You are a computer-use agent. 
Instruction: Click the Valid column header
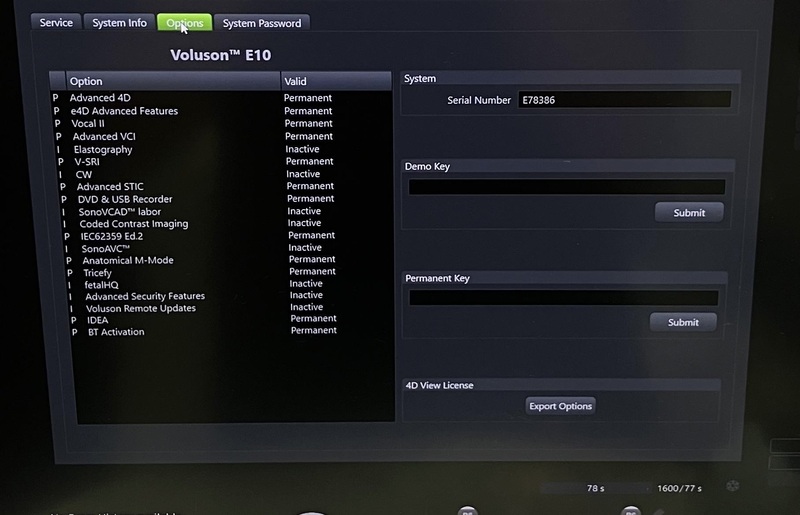[335, 81]
